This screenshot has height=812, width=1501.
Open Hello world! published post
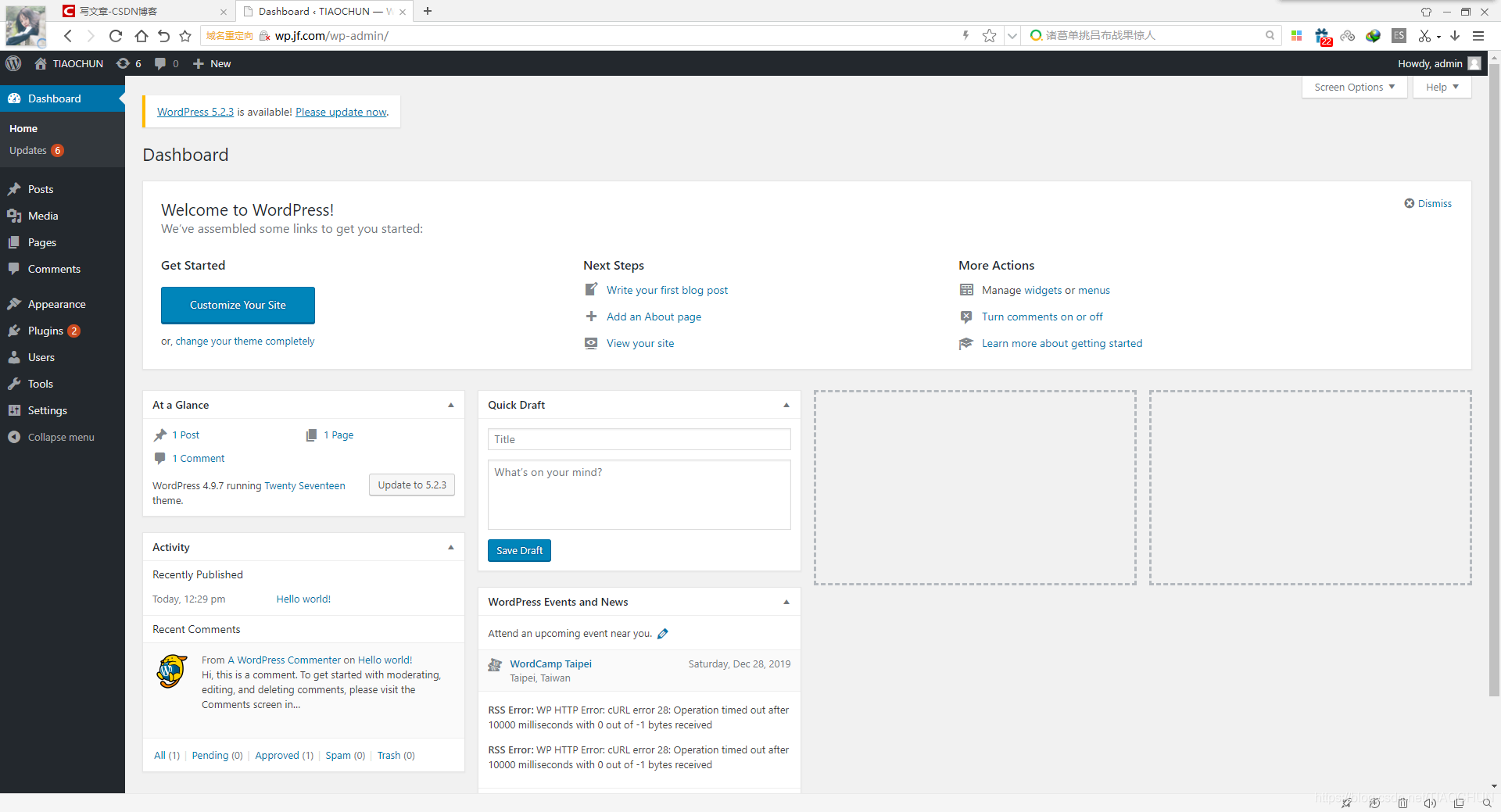pos(303,599)
